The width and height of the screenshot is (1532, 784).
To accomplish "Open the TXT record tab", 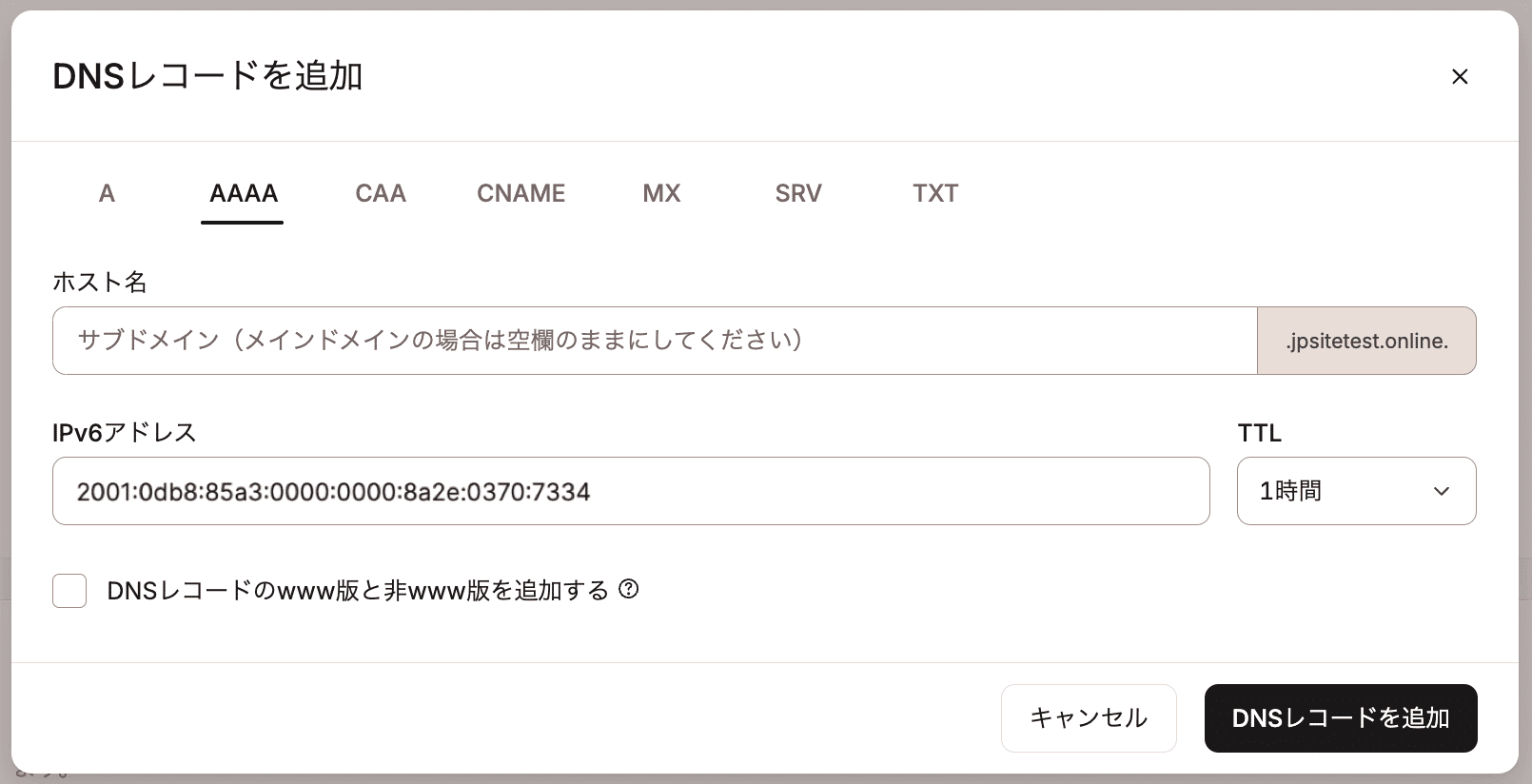I will (x=934, y=193).
